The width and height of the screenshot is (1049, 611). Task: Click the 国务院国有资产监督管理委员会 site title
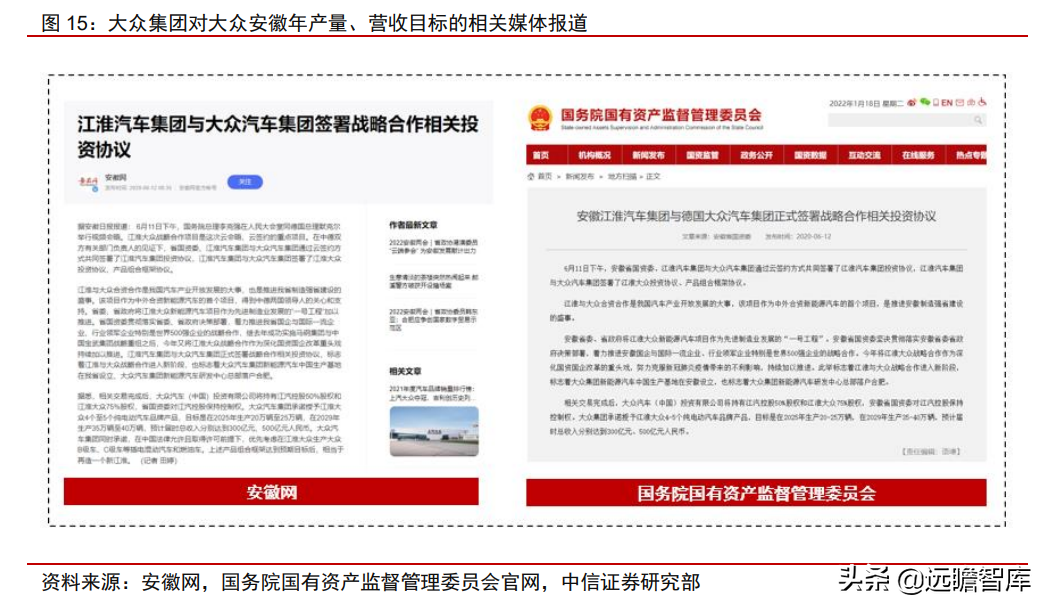coord(661,115)
